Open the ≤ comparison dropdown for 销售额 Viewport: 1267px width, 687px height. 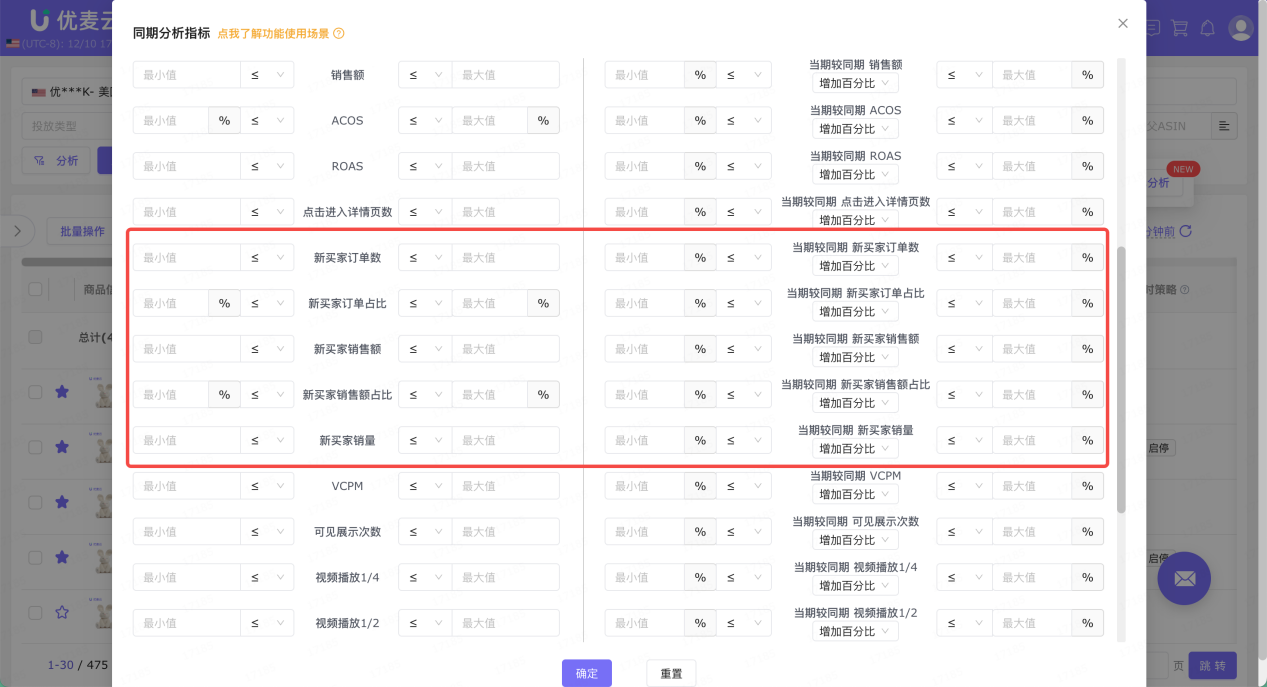[266, 74]
